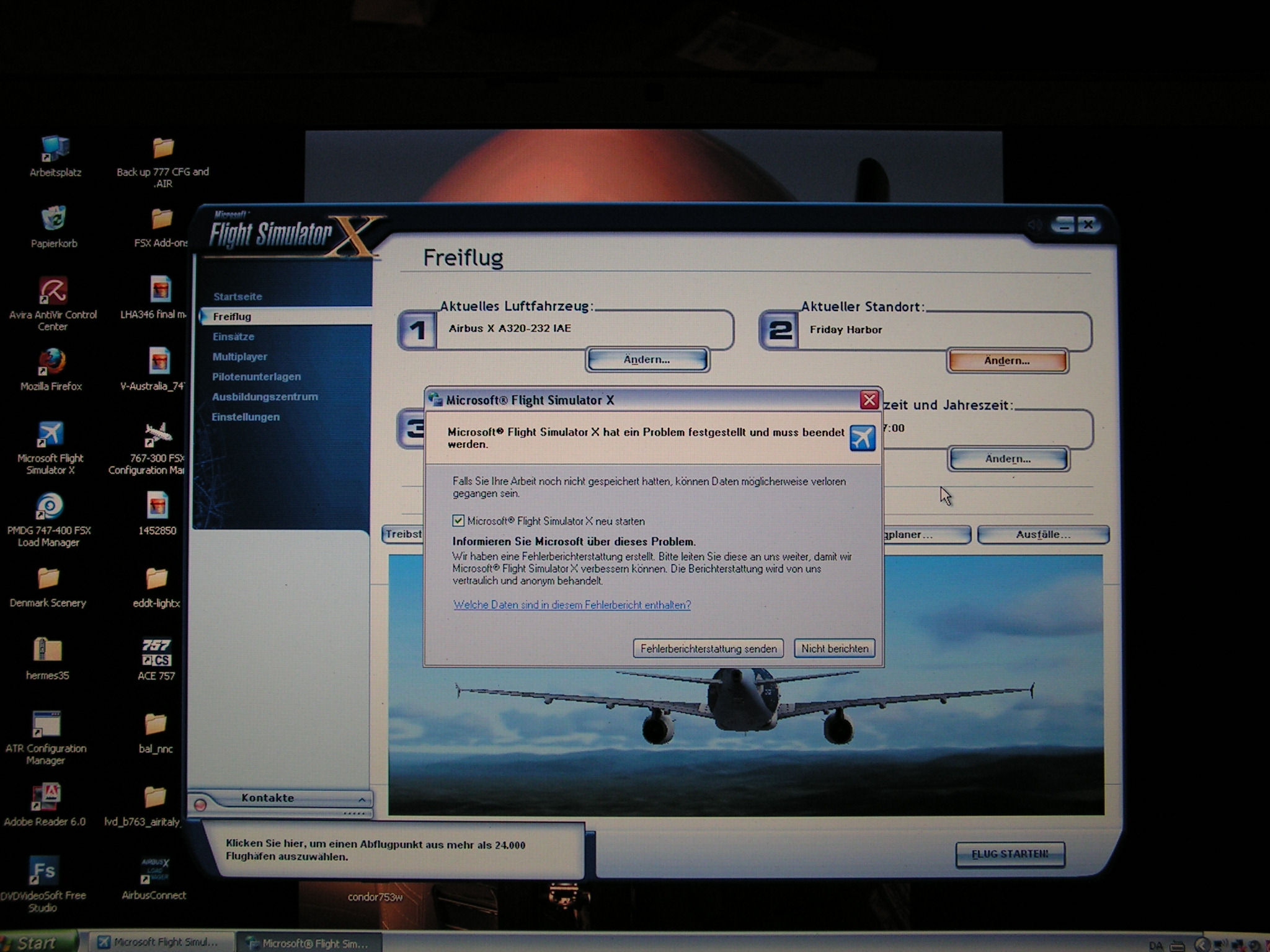The image size is (1270, 952).
Task: Open Ausbildungszentrum in the sidebar
Action: coord(265,397)
